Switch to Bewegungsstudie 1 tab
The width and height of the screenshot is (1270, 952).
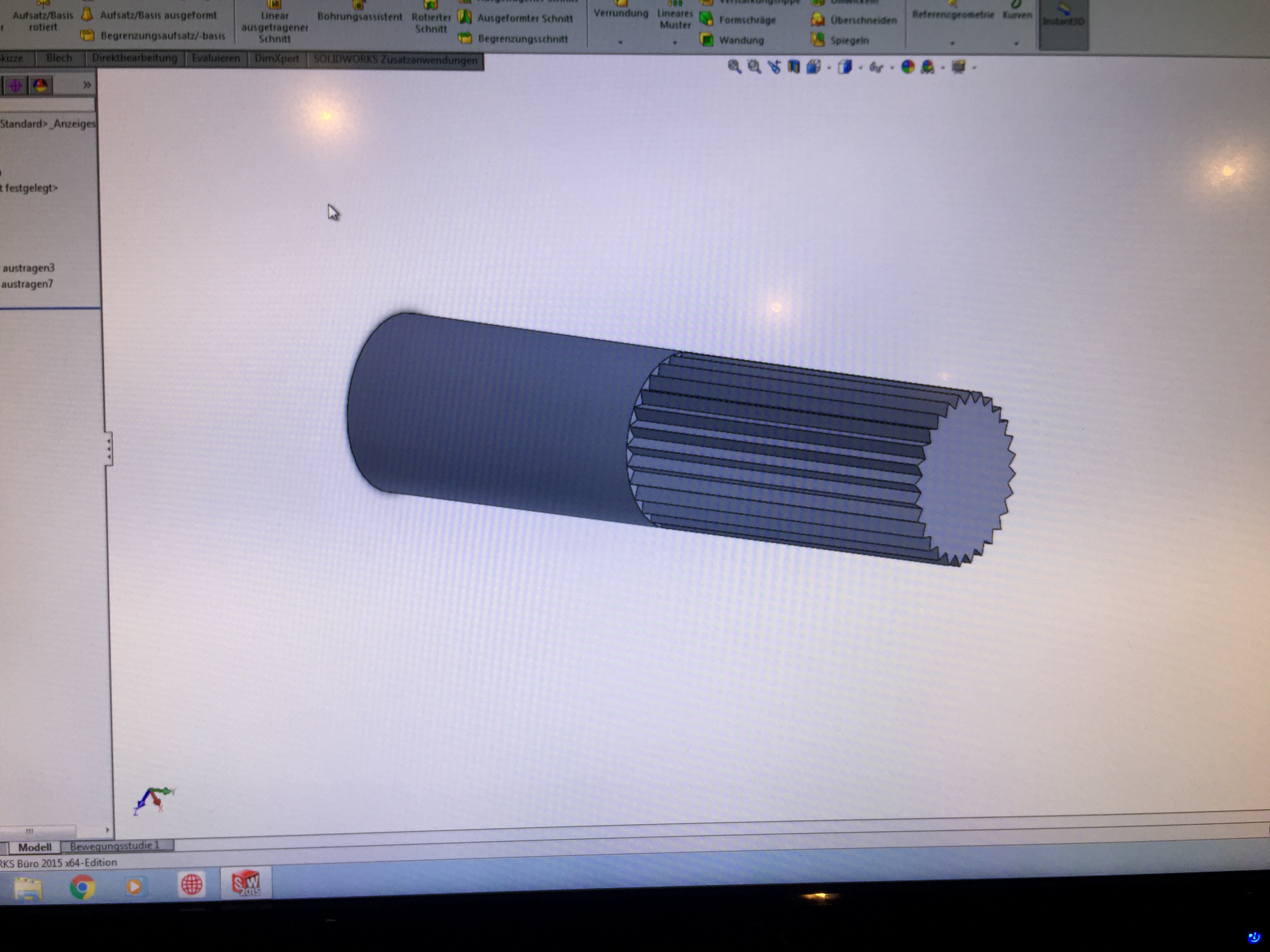[116, 845]
